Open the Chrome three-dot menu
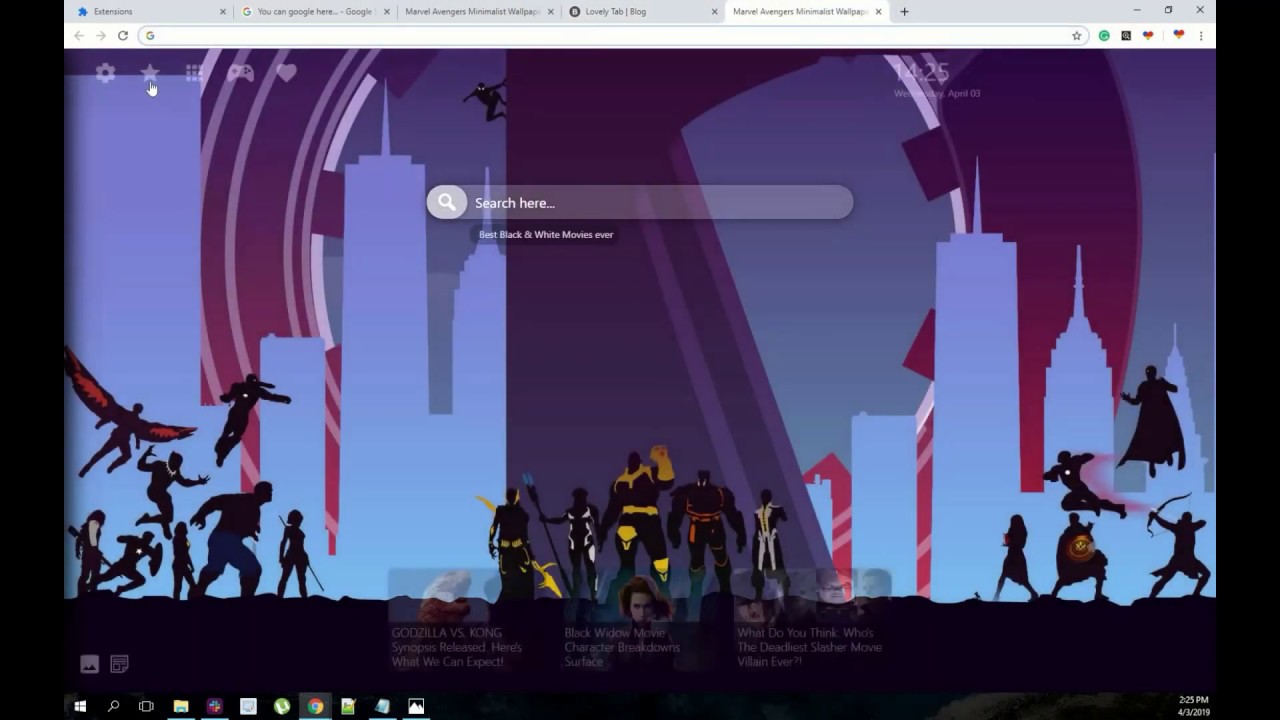Image resolution: width=1280 pixels, height=720 pixels. [x=1200, y=35]
